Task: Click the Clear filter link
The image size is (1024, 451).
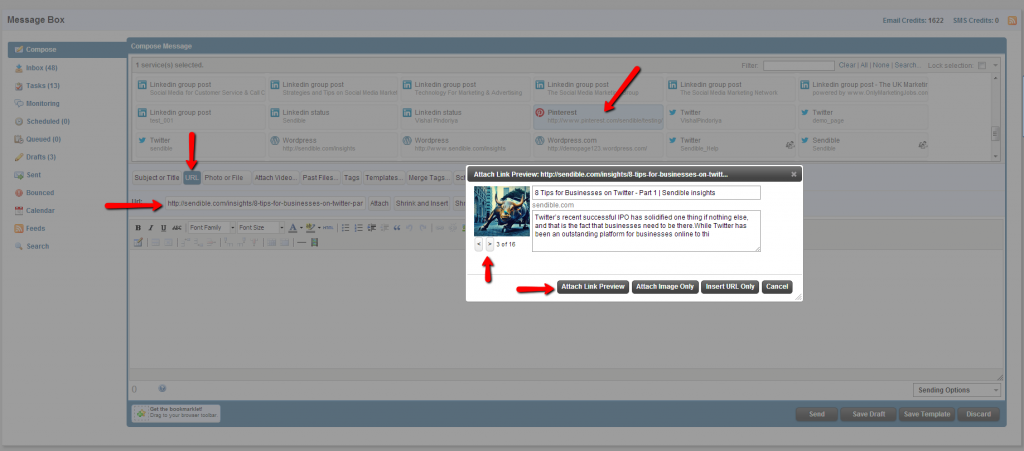Action: pyautogui.click(x=847, y=65)
